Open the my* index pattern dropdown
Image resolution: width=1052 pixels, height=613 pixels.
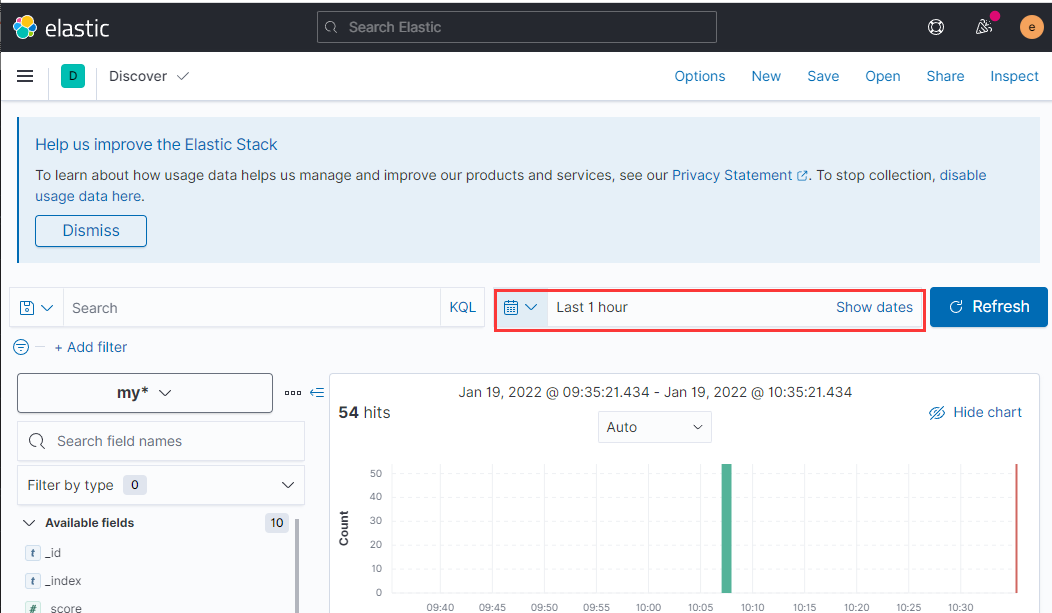tap(145, 393)
